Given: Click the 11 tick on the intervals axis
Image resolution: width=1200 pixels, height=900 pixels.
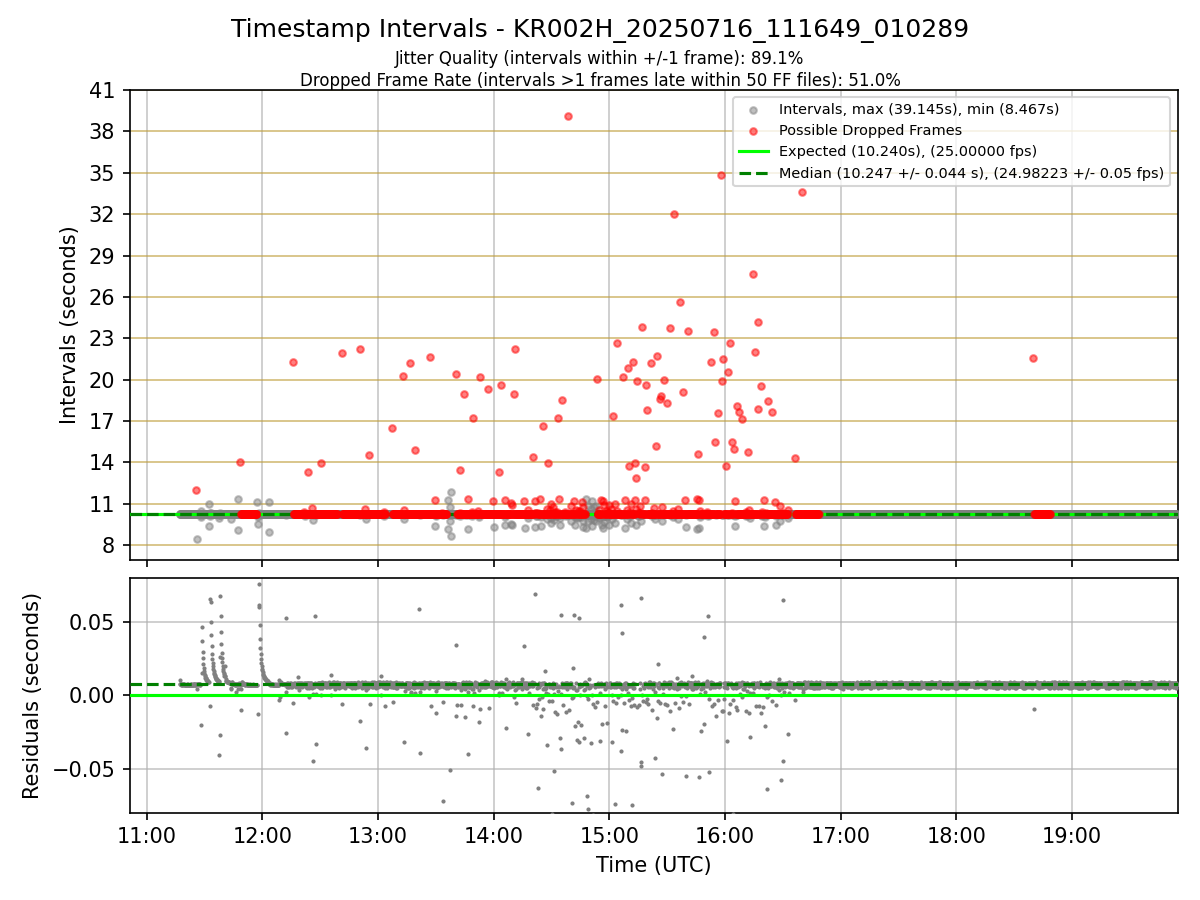Looking at the screenshot, I should [102, 505].
